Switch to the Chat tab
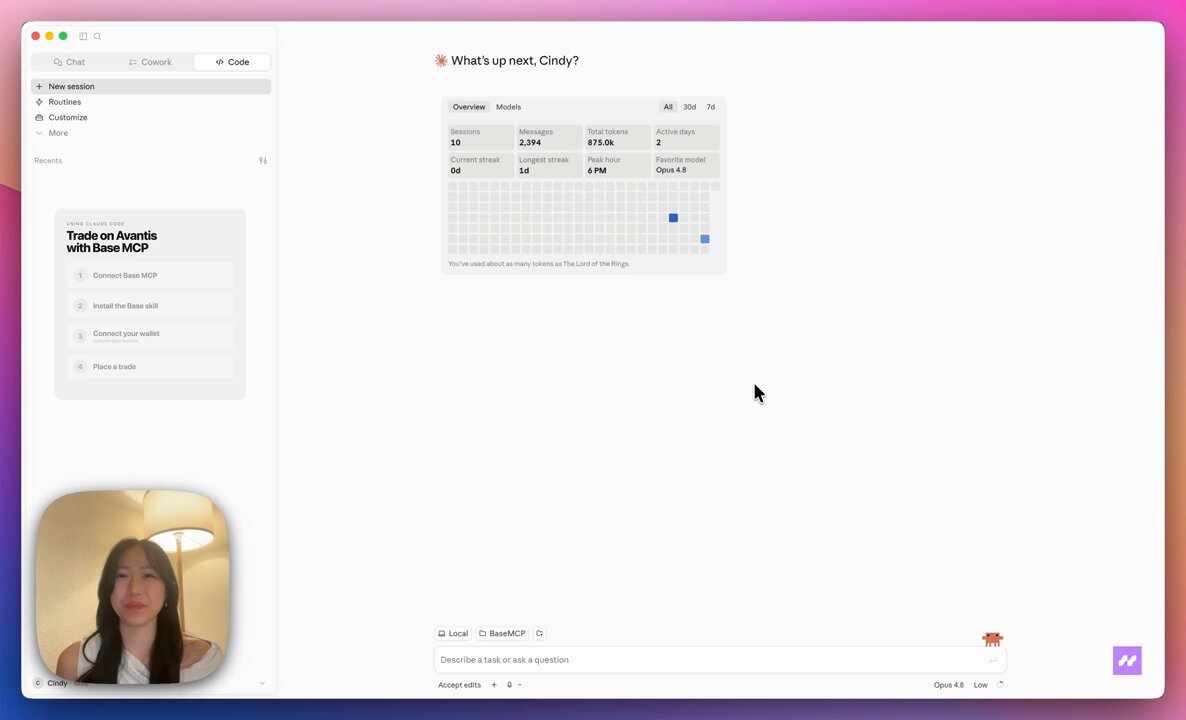Viewport: 1186px width, 720px height. (x=70, y=62)
